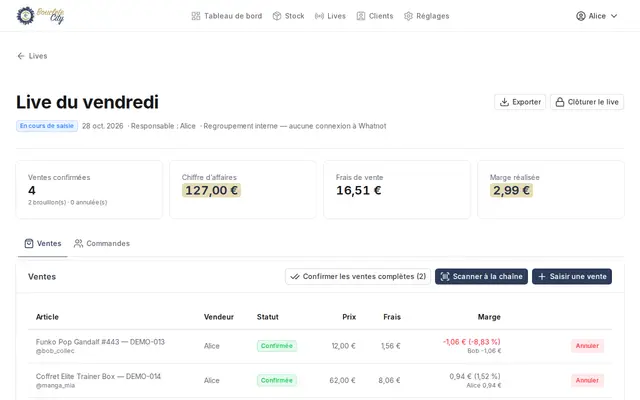Cancel the Coffret Elite Trainer Box sale
Viewport: 640px width, 400px height.
[587, 380]
